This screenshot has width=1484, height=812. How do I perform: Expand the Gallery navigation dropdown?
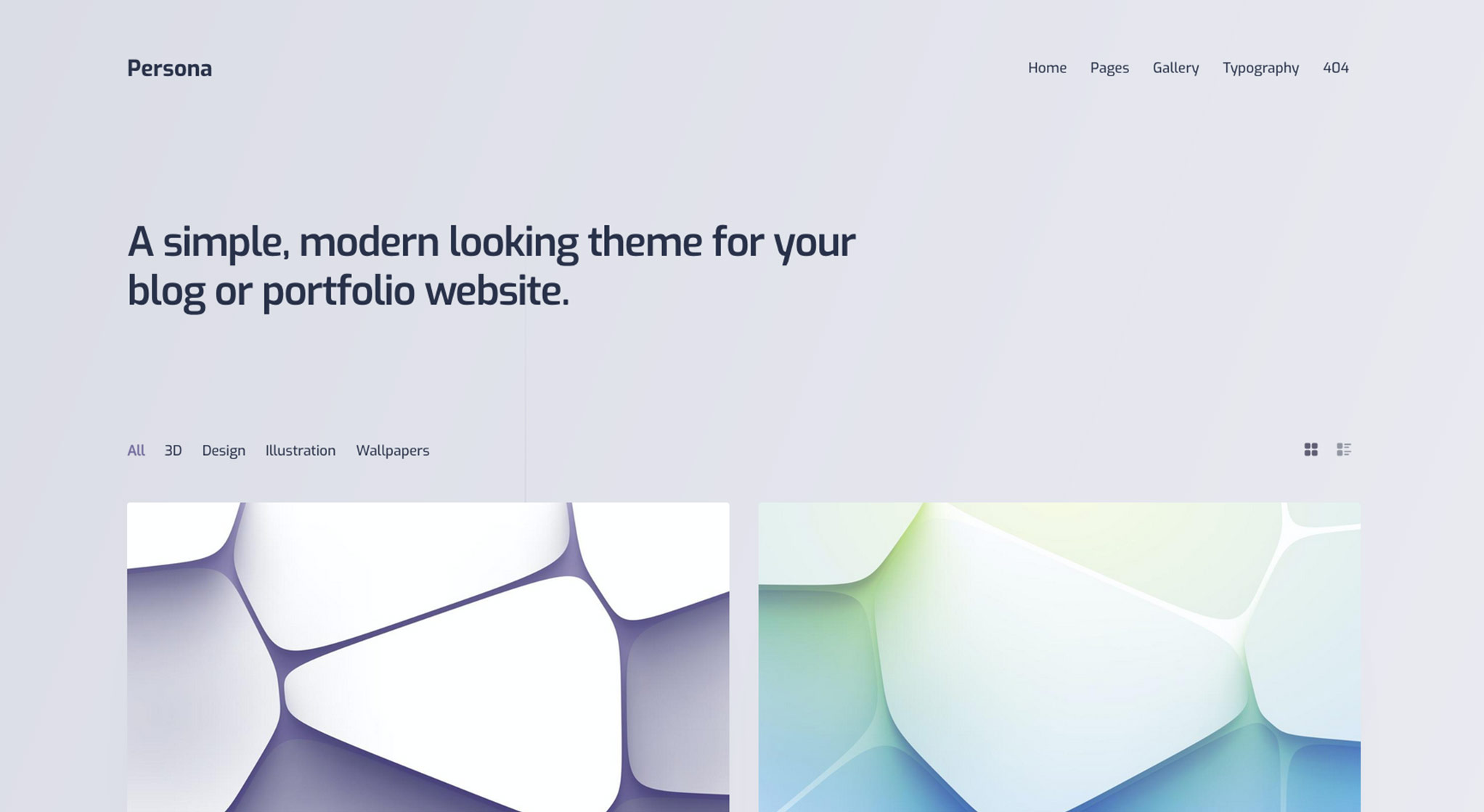[1176, 67]
